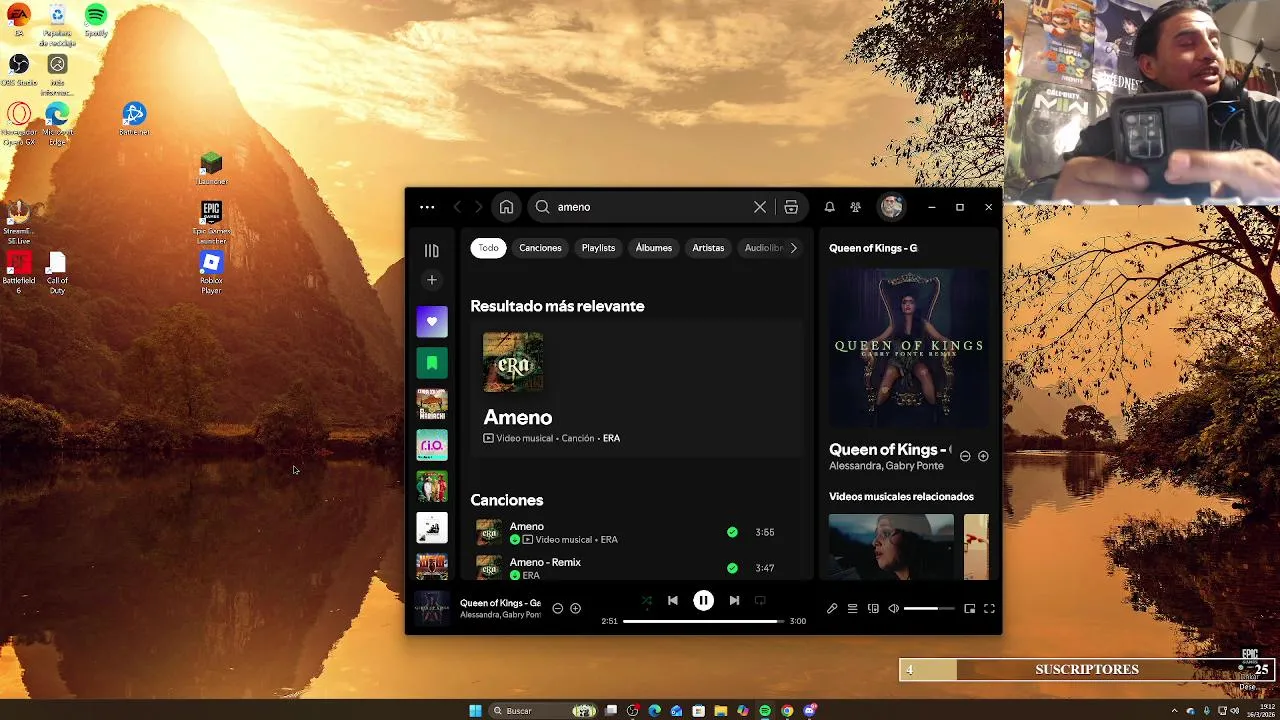
Task: Toggle shuffle in the player bar
Action: pyautogui.click(x=646, y=601)
